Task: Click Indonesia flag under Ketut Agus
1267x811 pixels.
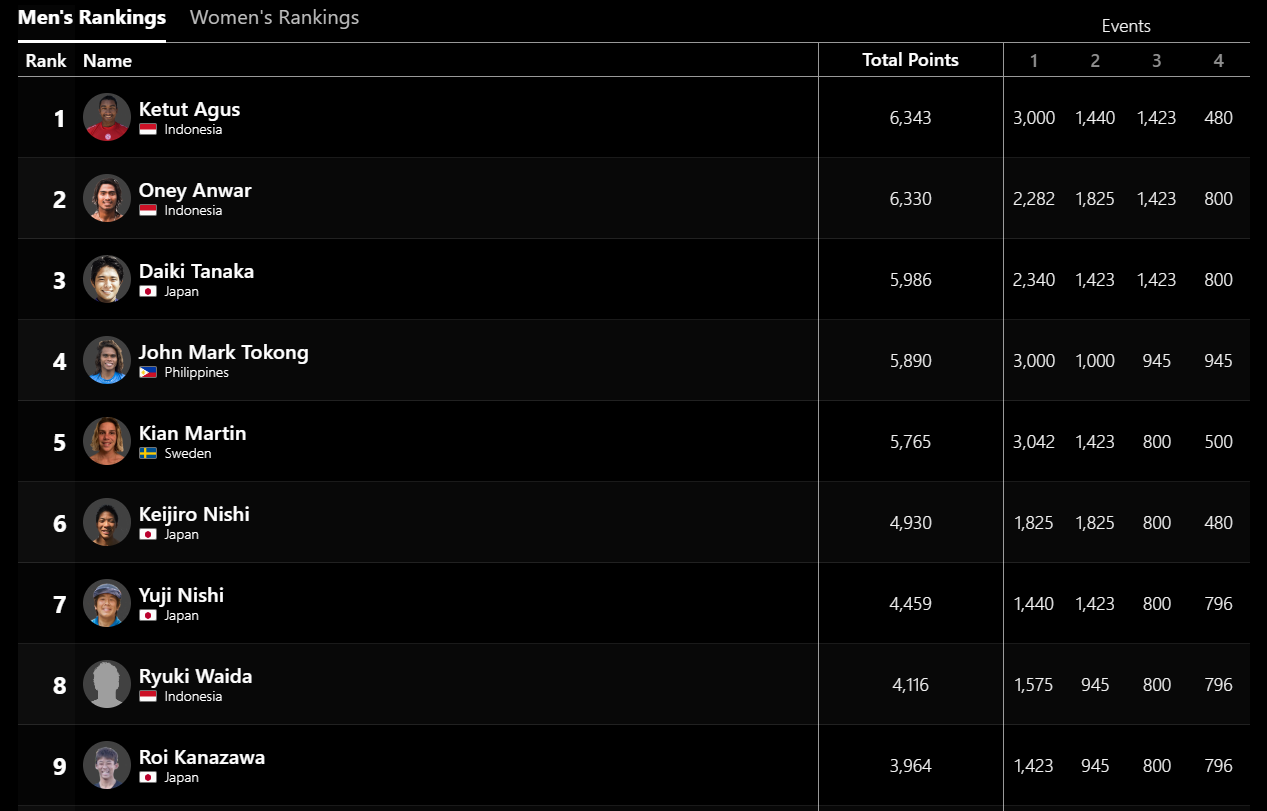Action: (x=148, y=130)
